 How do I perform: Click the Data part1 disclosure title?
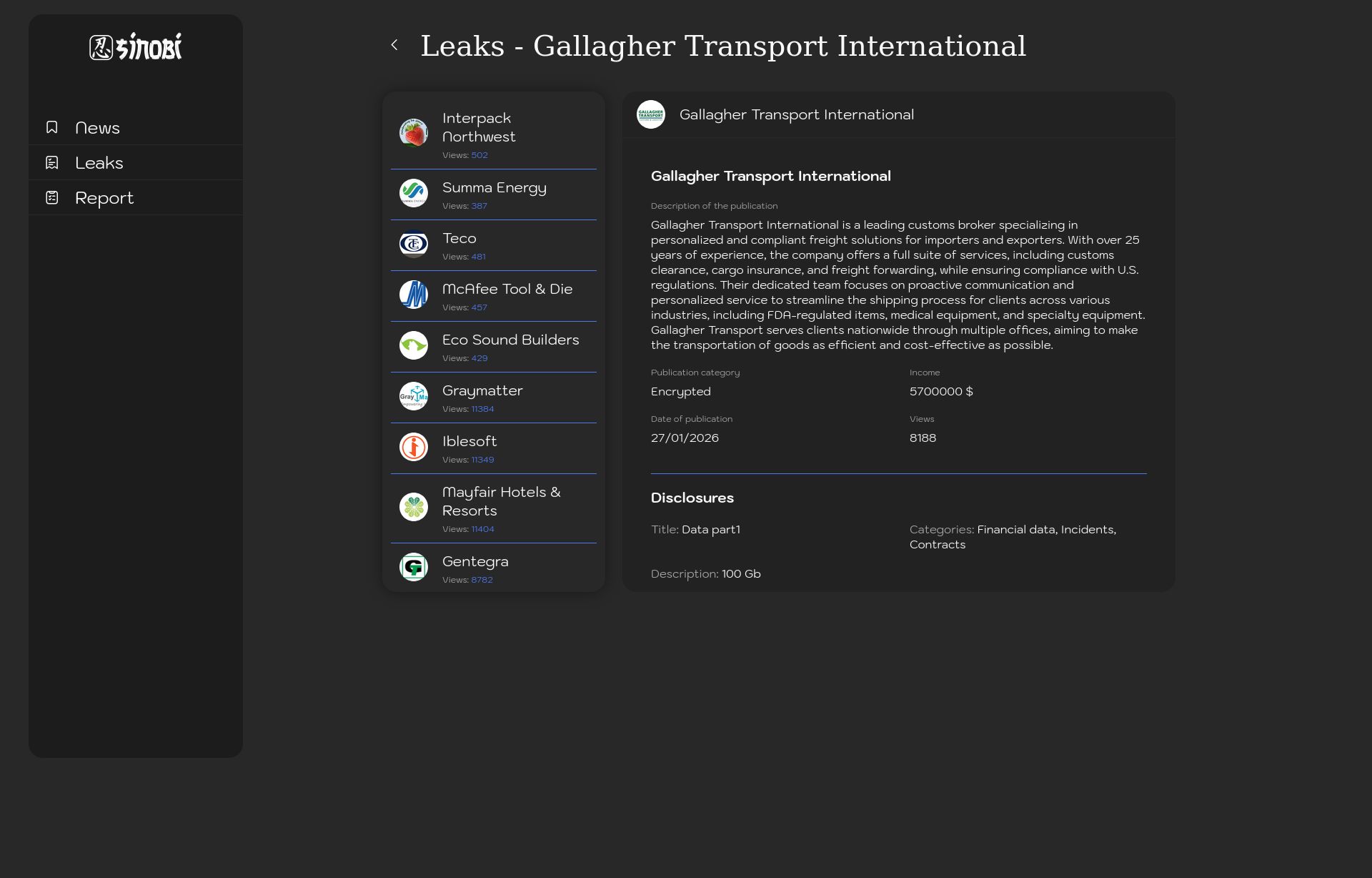pyautogui.click(x=710, y=530)
